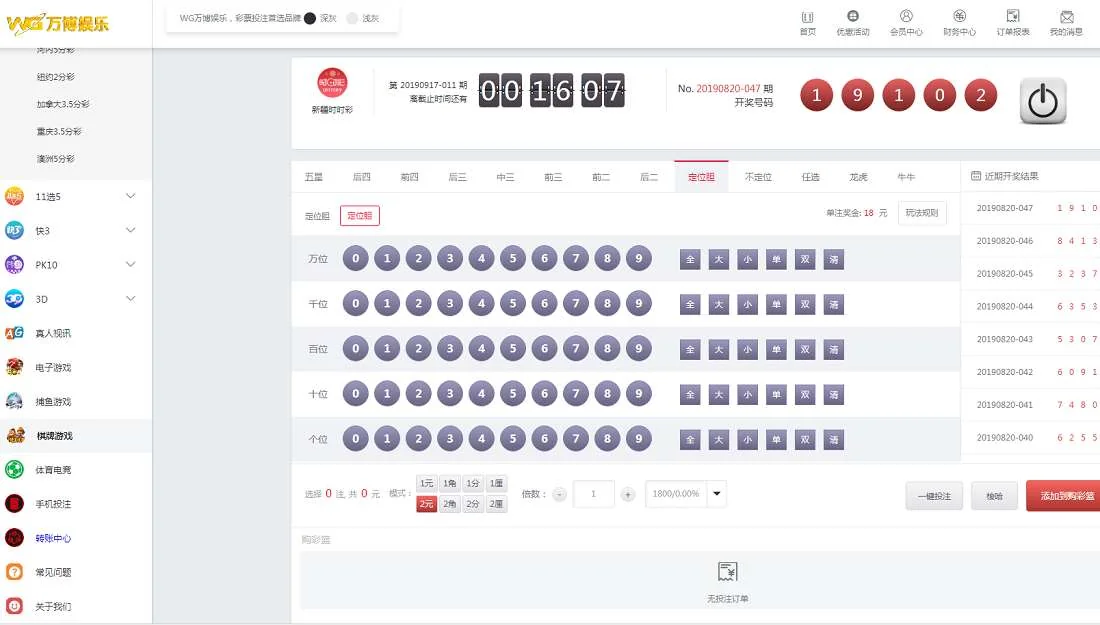Increase multiplier with the plus button
The height and width of the screenshot is (625, 1100).
pyautogui.click(x=628, y=494)
